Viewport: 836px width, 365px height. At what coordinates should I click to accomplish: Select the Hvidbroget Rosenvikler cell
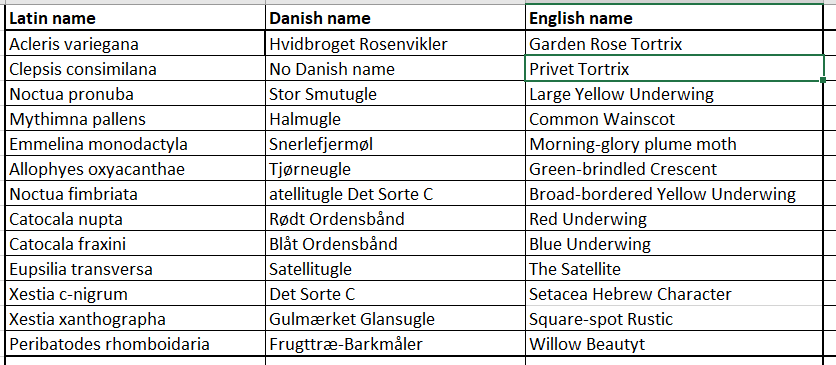[395, 43]
